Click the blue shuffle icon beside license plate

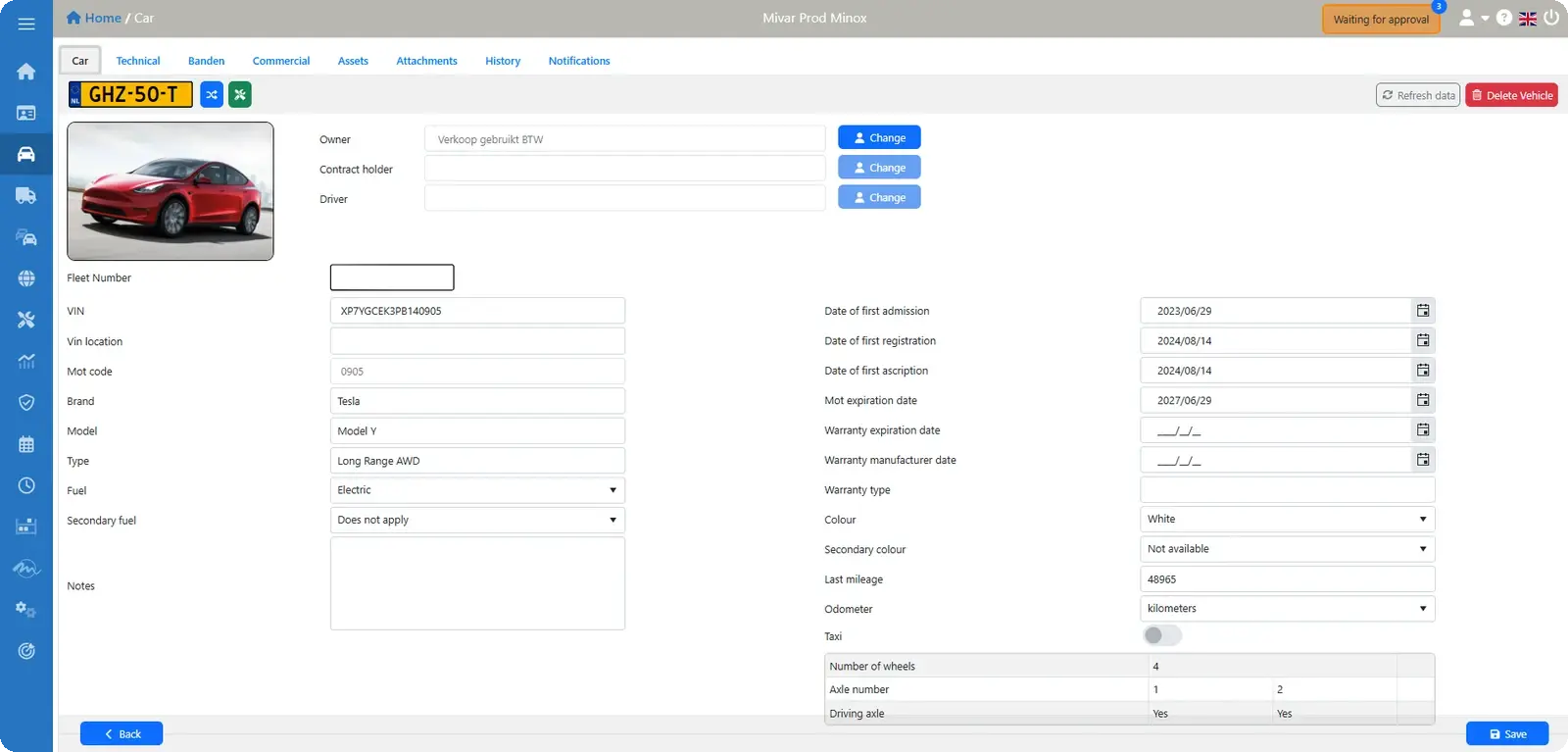212,94
